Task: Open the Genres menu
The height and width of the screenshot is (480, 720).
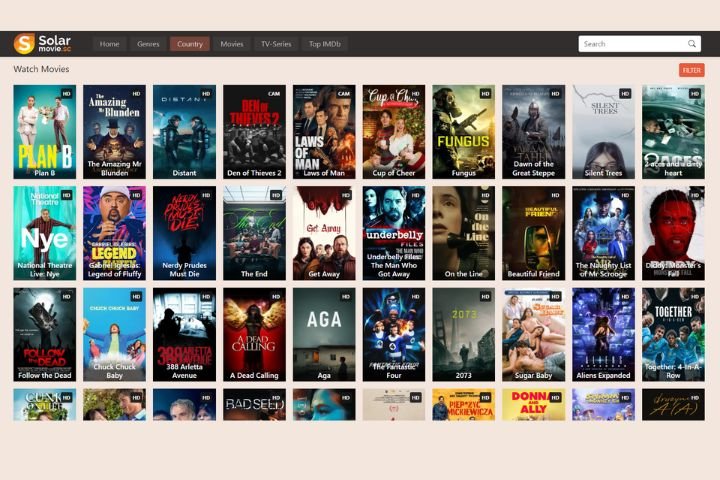Action: [148, 44]
